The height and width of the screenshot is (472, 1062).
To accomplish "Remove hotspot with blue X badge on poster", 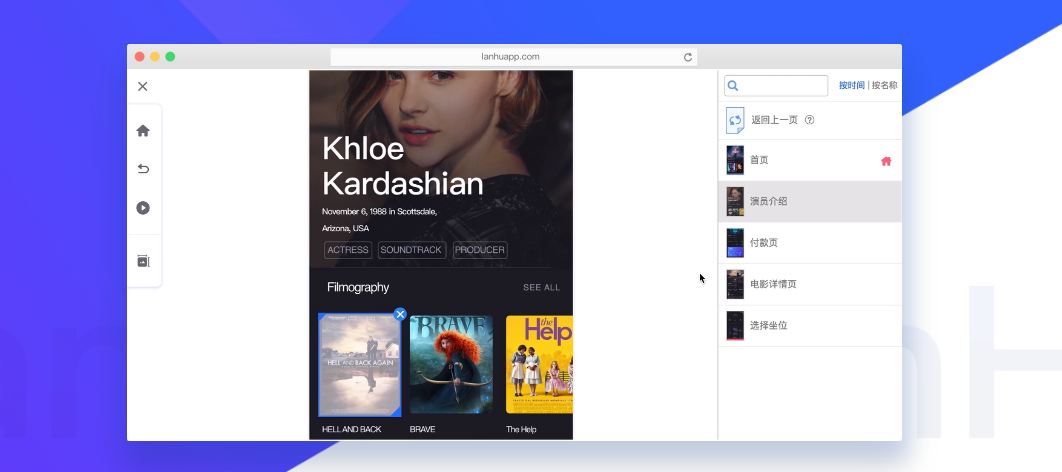I will click(400, 314).
